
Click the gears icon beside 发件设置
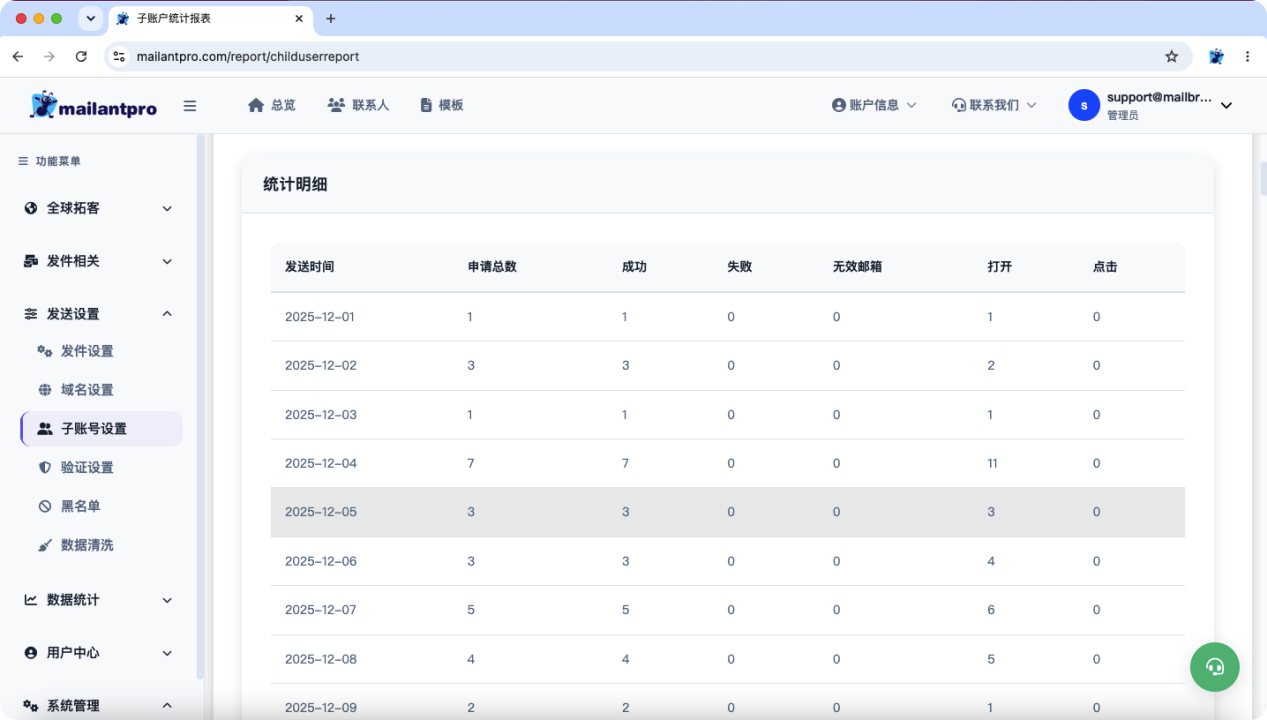pos(45,351)
